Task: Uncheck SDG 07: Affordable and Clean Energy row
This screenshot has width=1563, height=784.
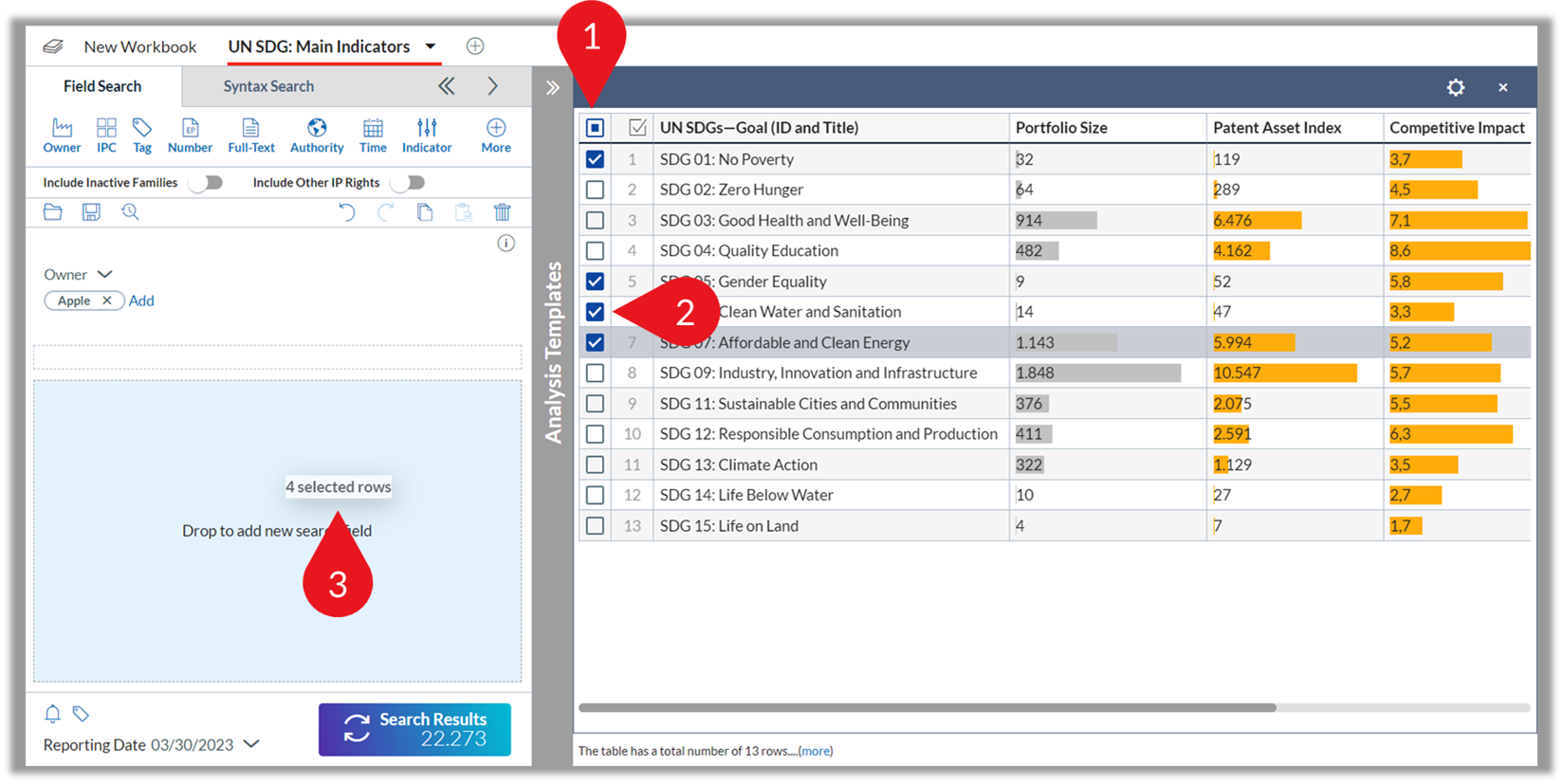Action: pyautogui.click(x=595, y=342)
